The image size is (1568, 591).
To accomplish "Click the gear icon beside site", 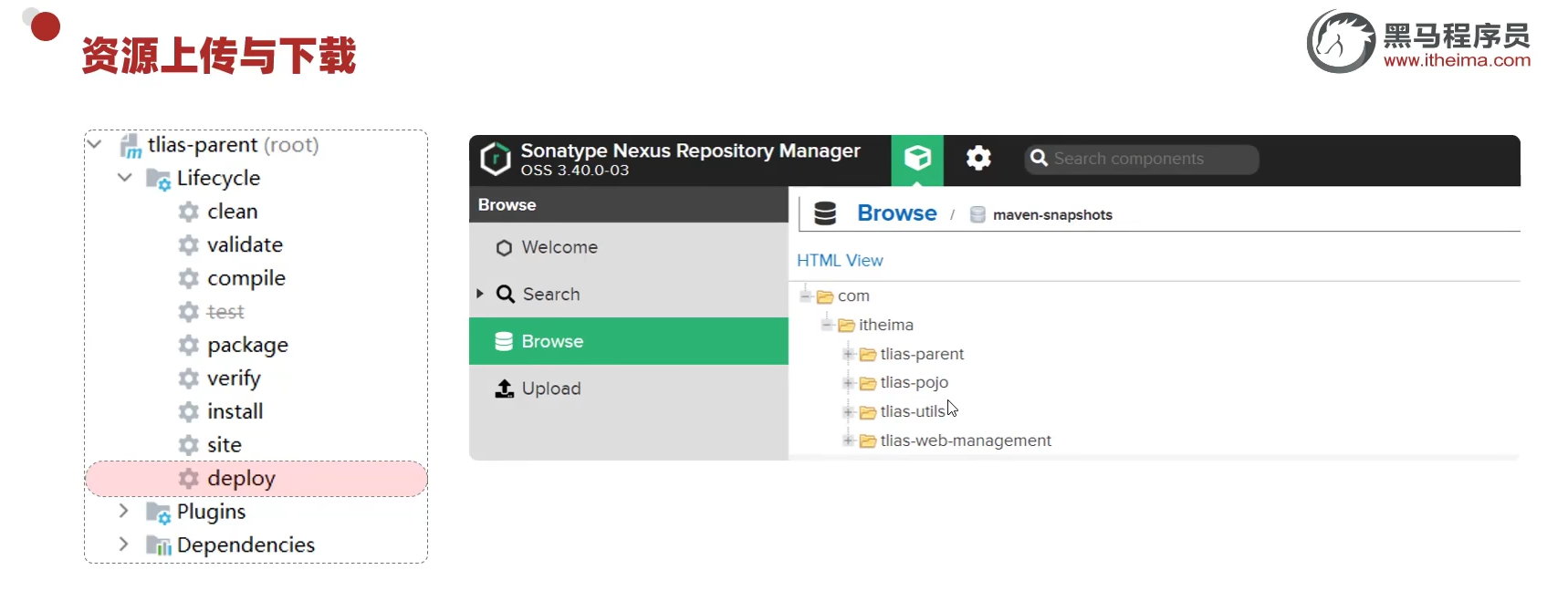I will [x=189, y=445].
